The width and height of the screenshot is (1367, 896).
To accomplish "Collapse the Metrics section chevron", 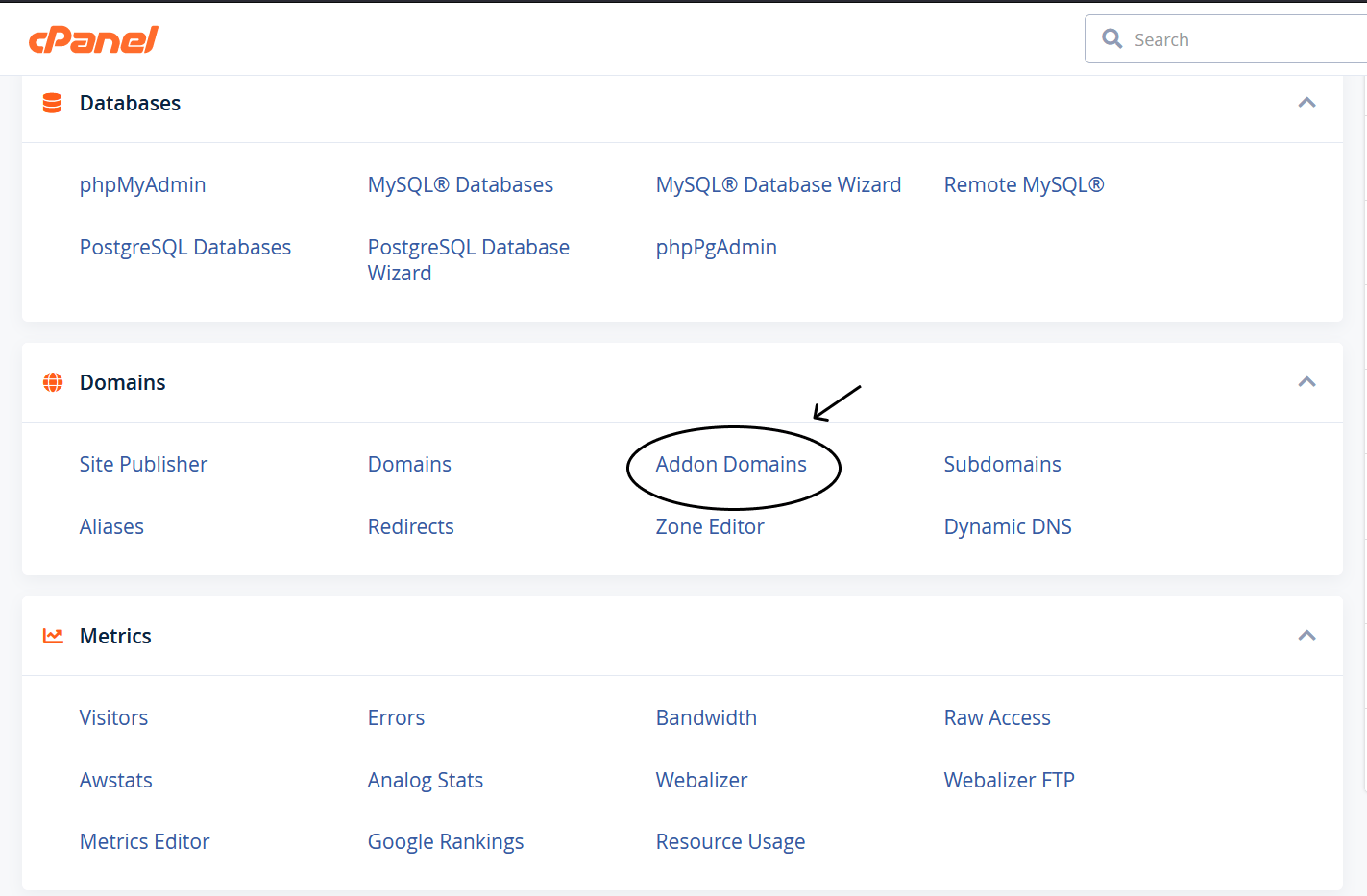I will click(1306, 636).
